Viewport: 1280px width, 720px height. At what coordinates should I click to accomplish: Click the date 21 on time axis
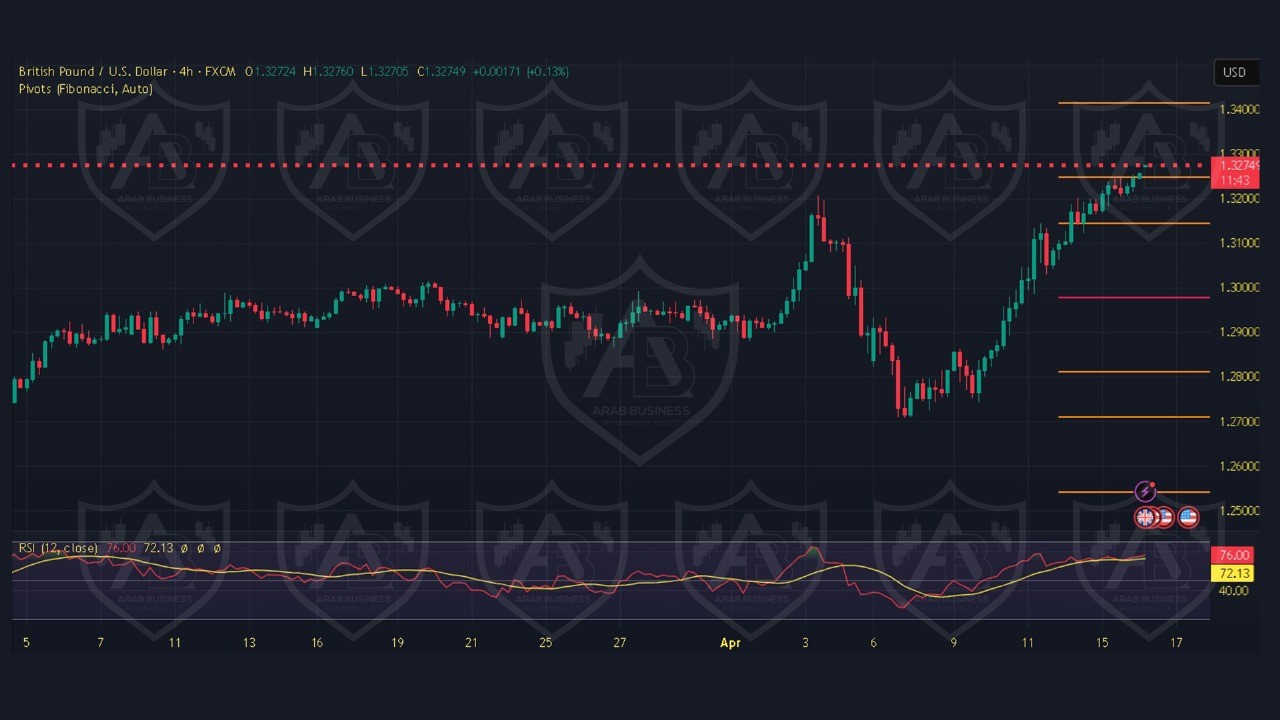pyautogui.click(x=471, y=643)
